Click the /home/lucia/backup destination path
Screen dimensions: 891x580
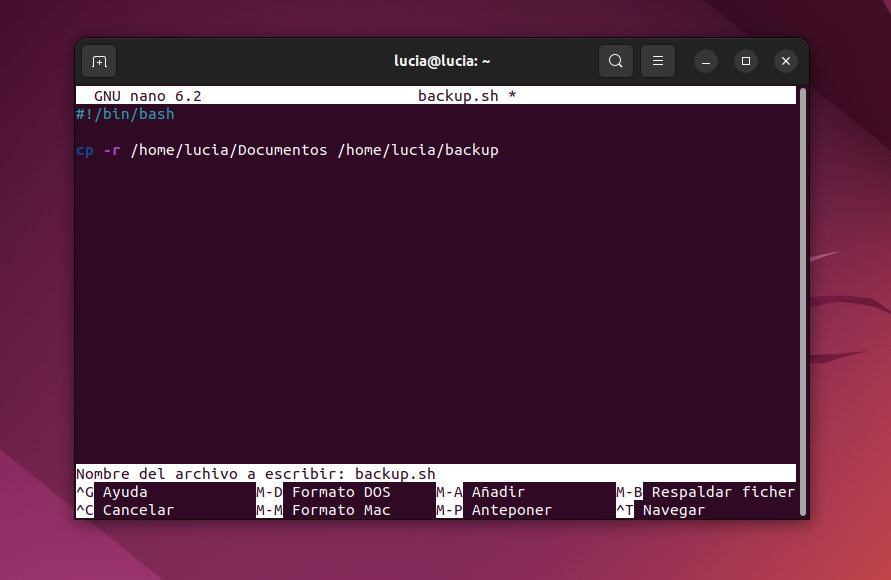[420, 150]
